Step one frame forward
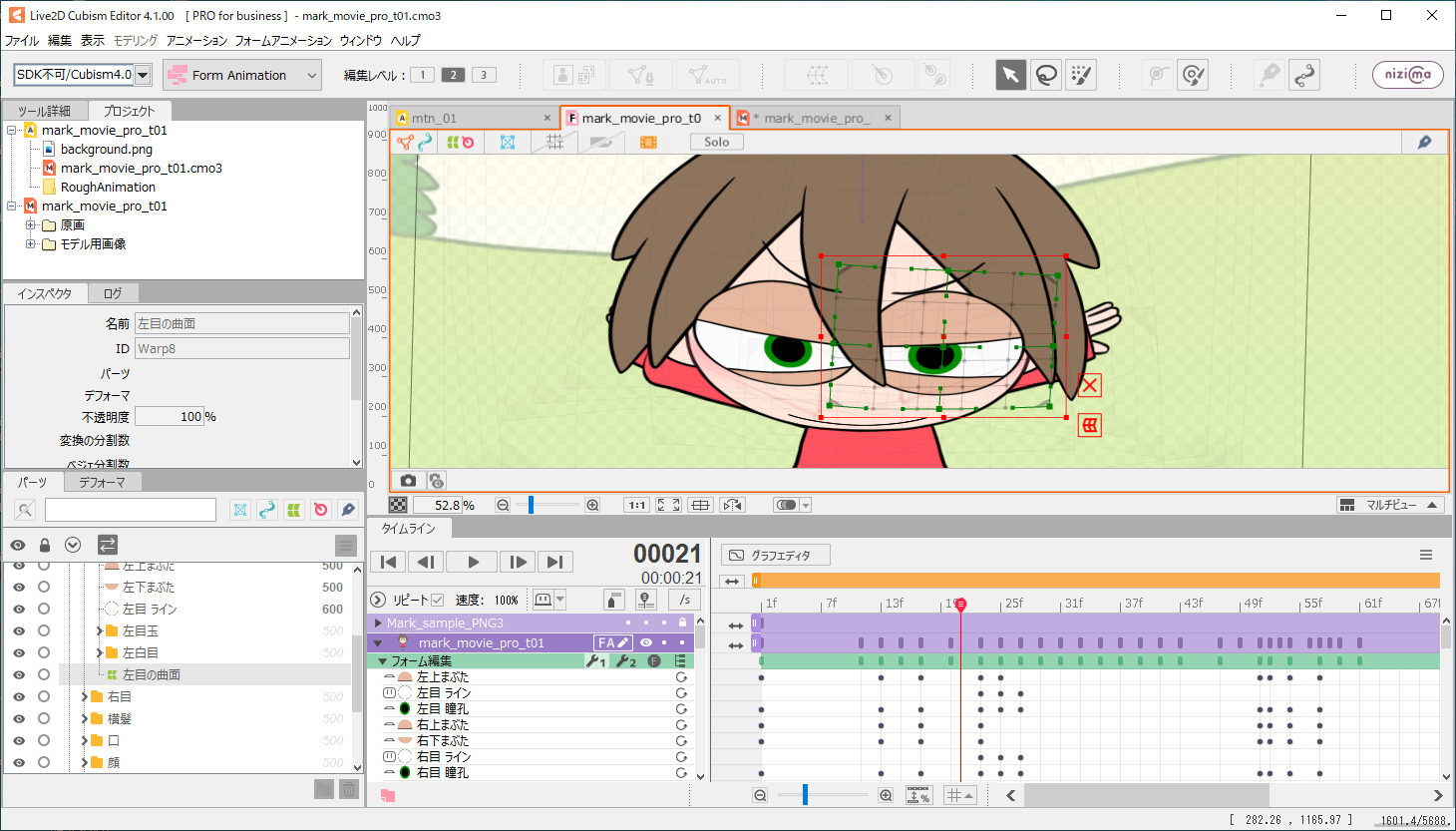Viewport: 1456px width, 831px height. (518, 562)
